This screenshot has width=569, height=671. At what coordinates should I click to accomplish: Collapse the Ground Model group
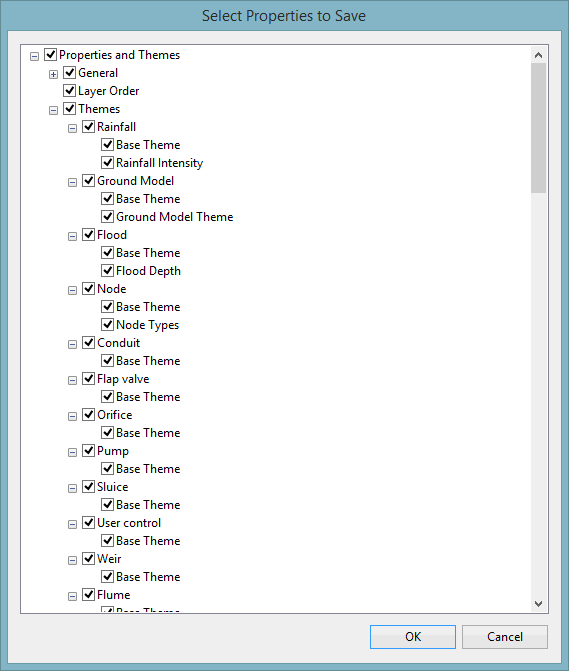click(x=72, y=182)
